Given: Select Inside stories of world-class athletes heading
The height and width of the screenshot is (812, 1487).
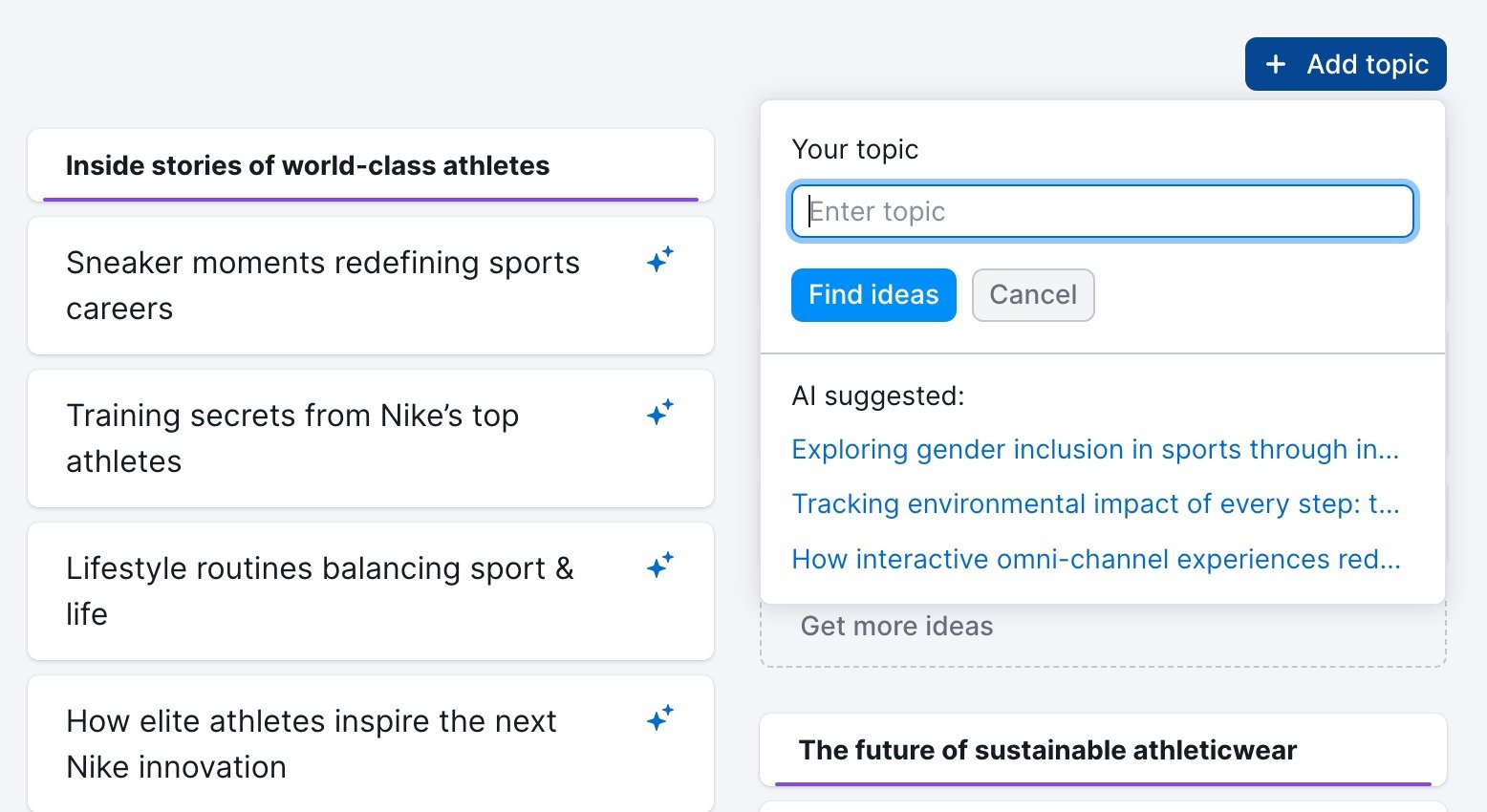Looking at the screenshot, I should pyautogui.click(x=308, y=166).
